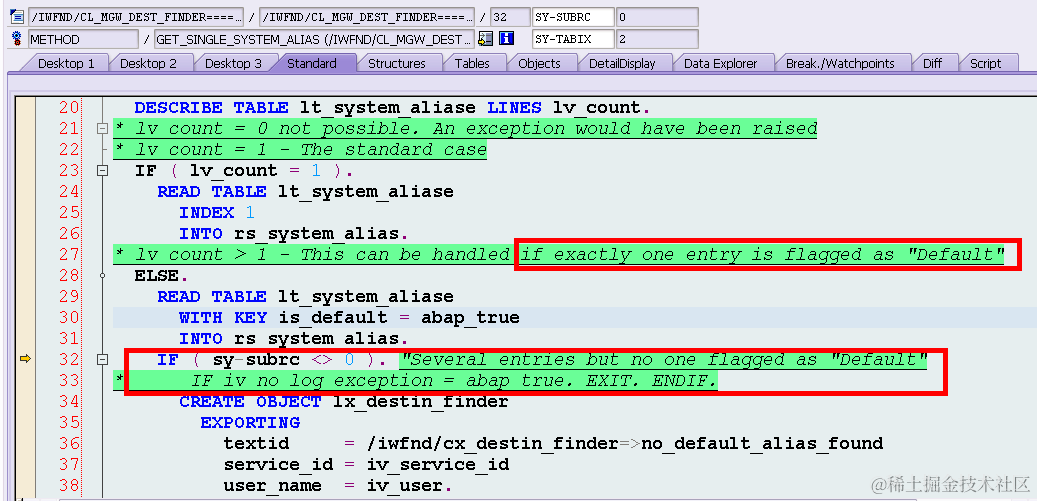Click the SY-TABIX field name box
The image size is (1037, 501).
[x=573, y=39]
